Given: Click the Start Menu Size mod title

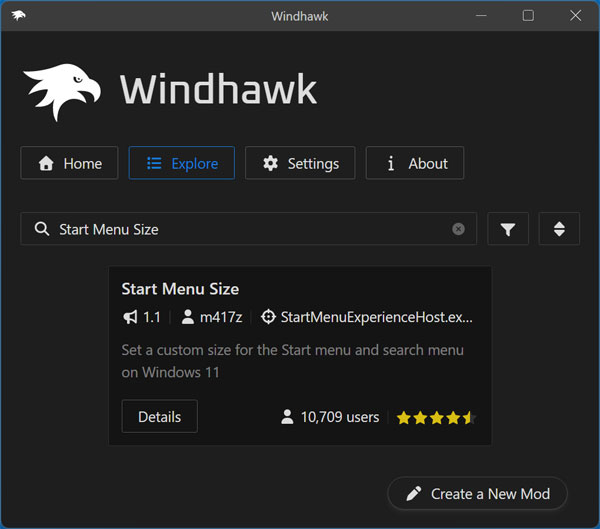Looking at the screenshot, I should [180, 289].
